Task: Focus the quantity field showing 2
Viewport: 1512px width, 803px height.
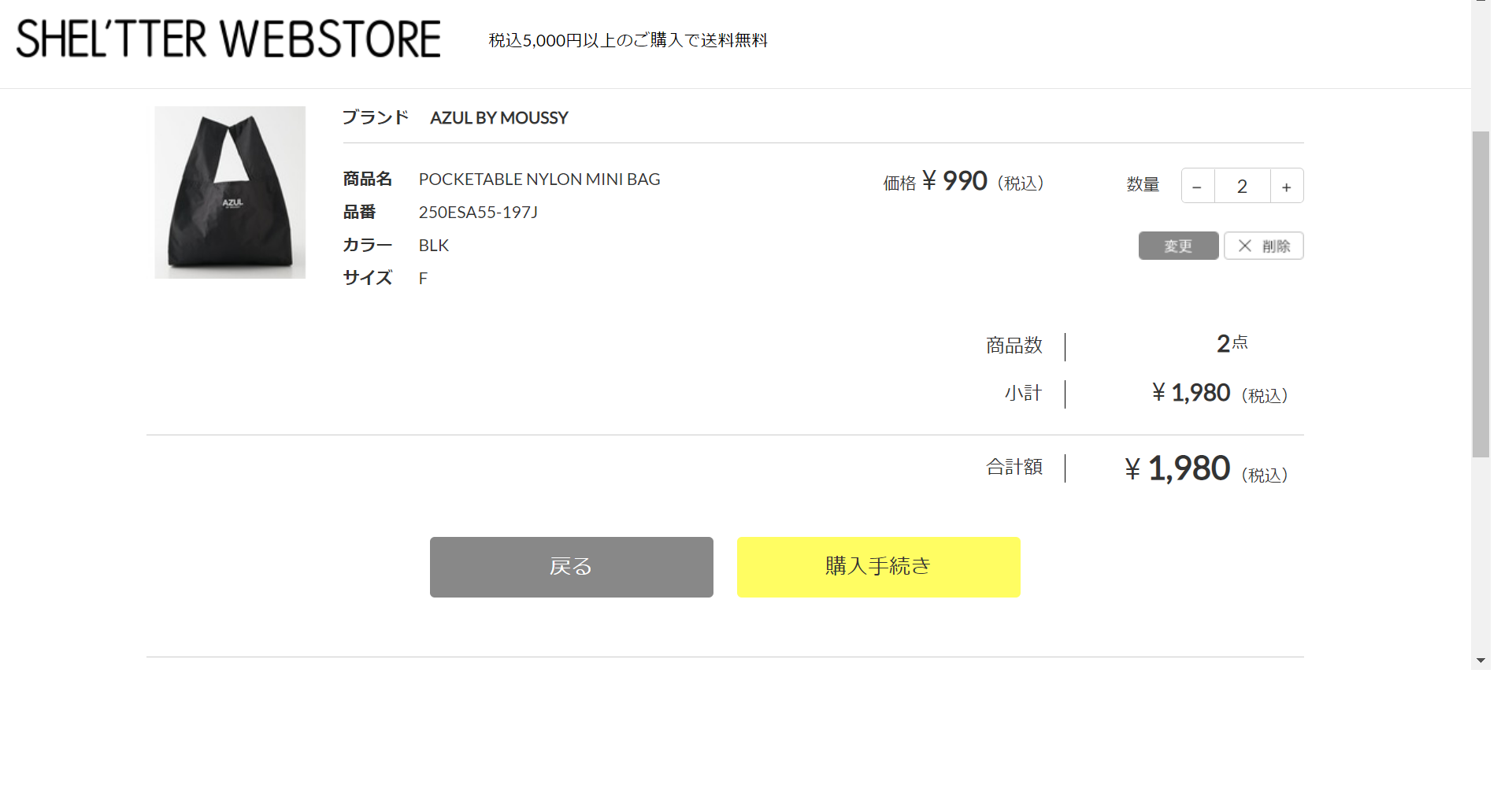Action: tap(1242, 186)
